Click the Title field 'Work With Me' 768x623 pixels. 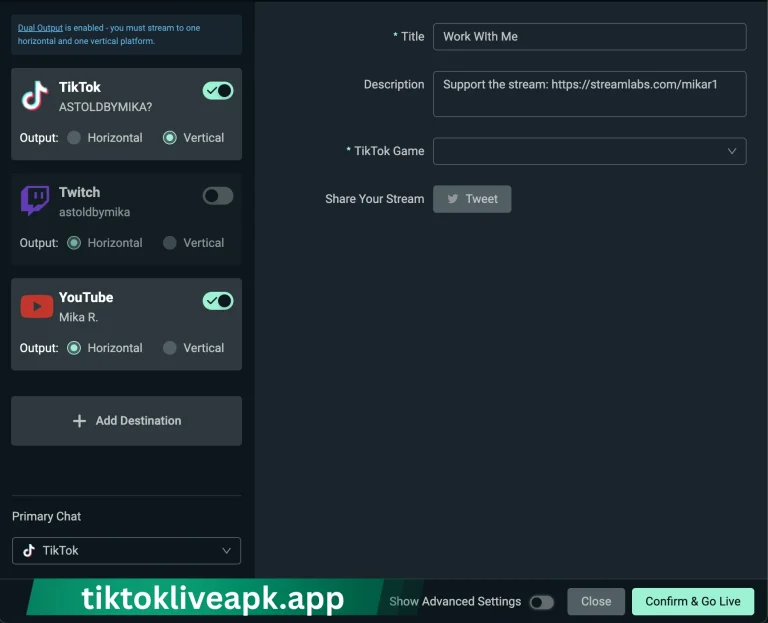click(x=590, y=37)
